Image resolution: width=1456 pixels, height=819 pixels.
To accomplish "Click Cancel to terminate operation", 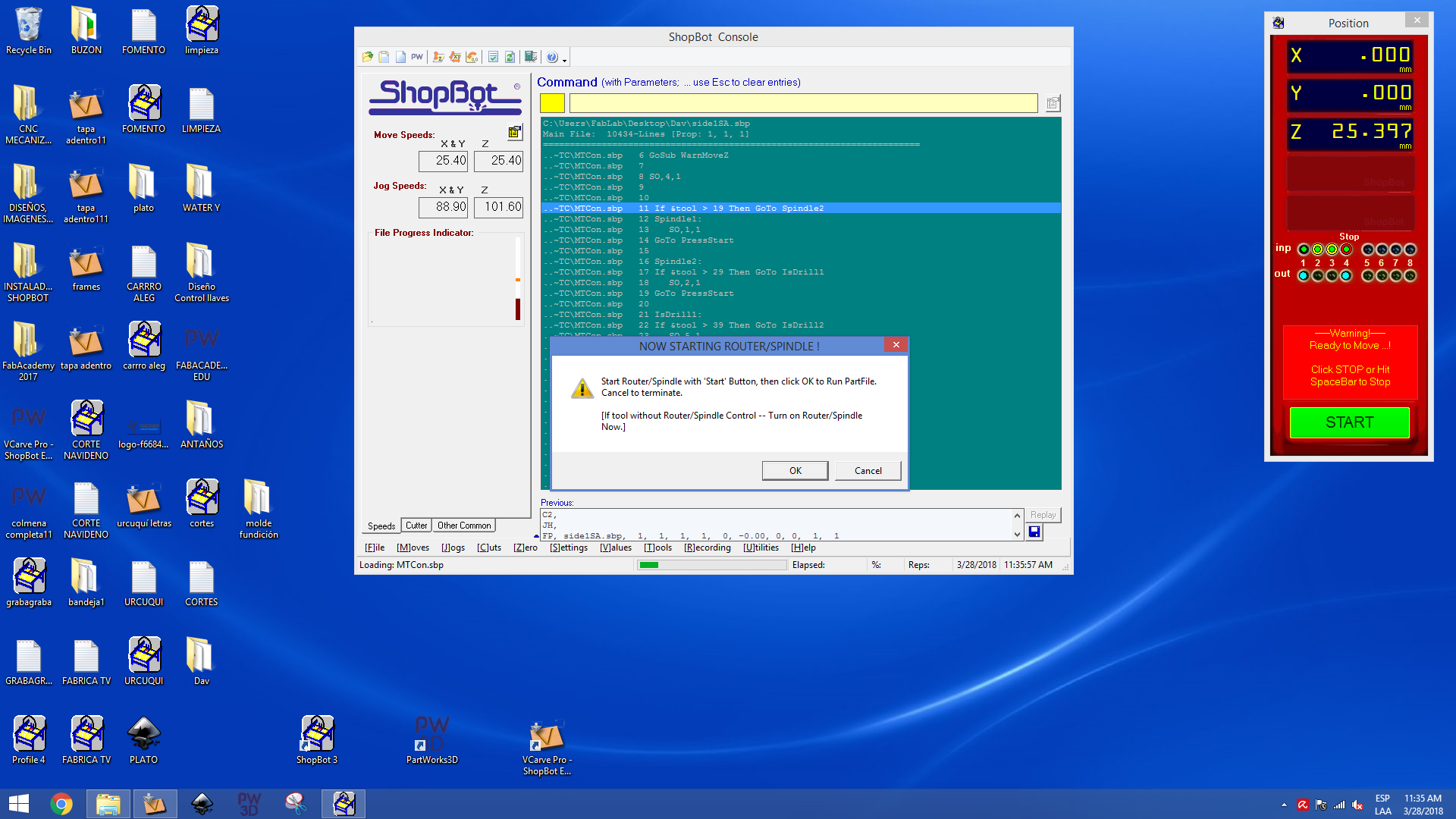I will 866,470.
